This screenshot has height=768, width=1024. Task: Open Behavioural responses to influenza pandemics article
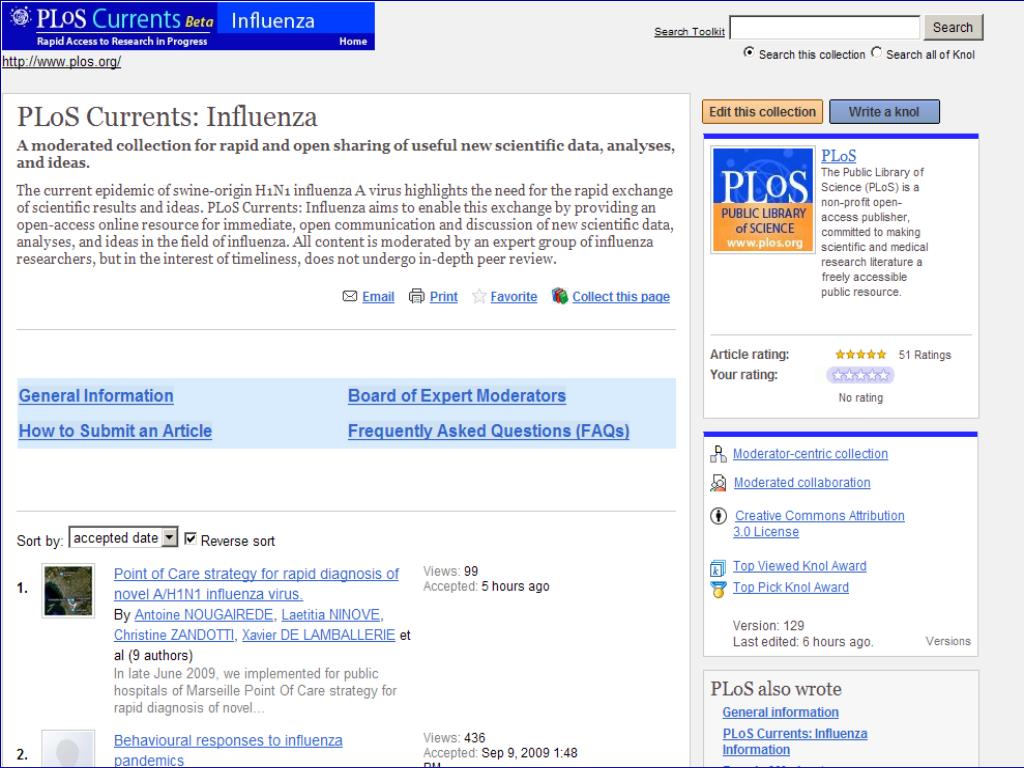click(228, 750)
